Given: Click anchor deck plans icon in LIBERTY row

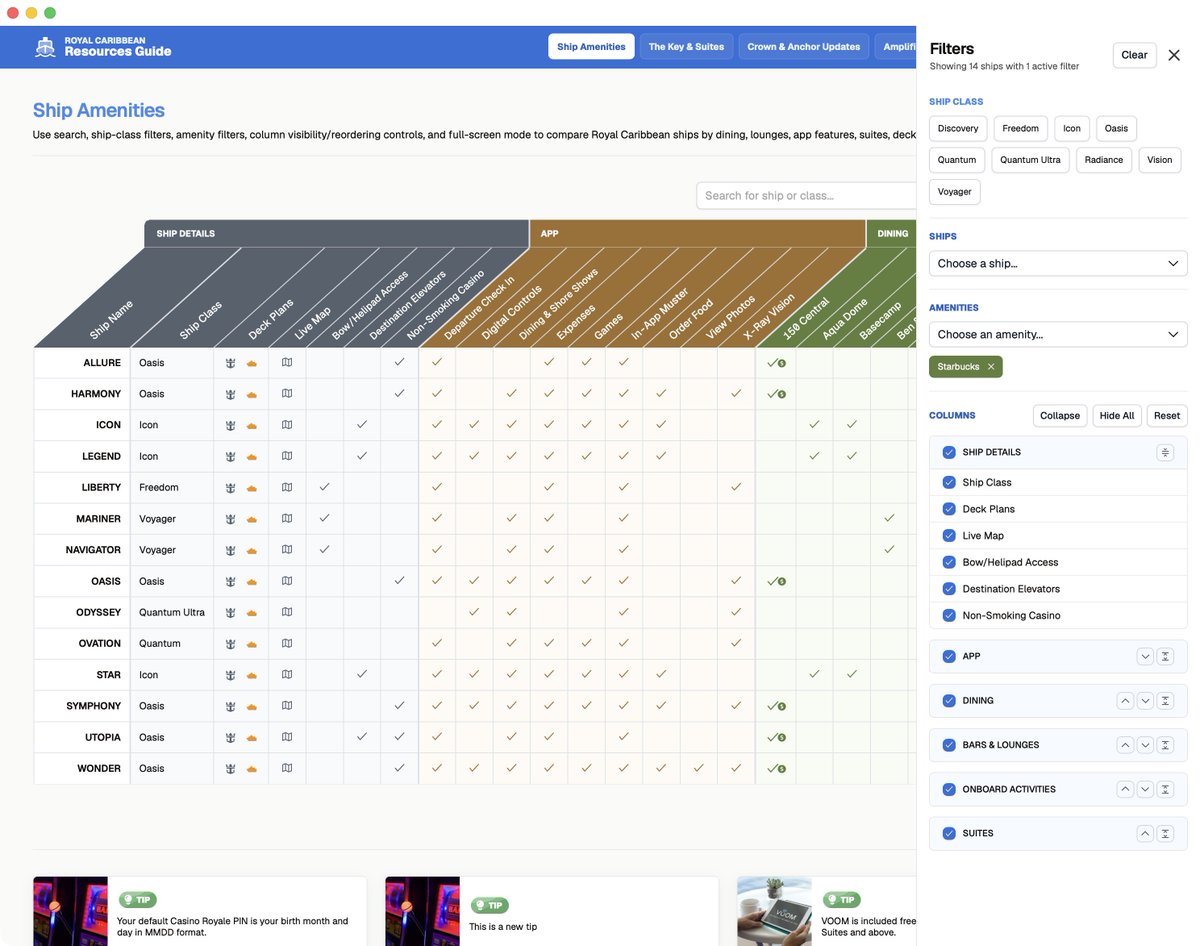Looking at the screenshot, I should coord(230,488).
